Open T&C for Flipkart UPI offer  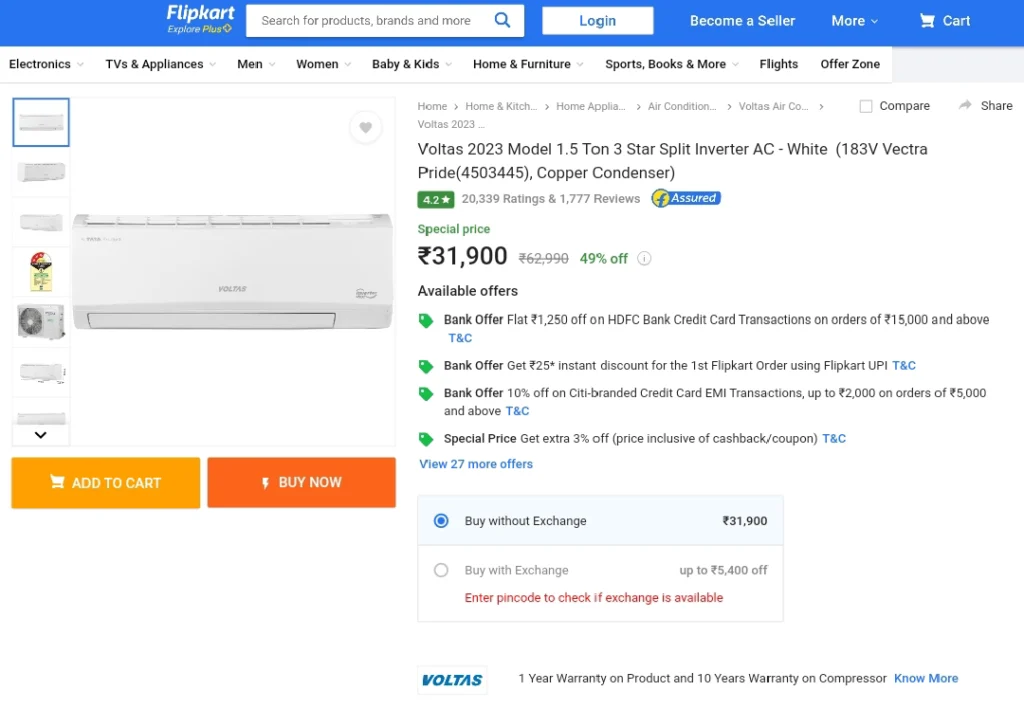(x=904, y=366)
